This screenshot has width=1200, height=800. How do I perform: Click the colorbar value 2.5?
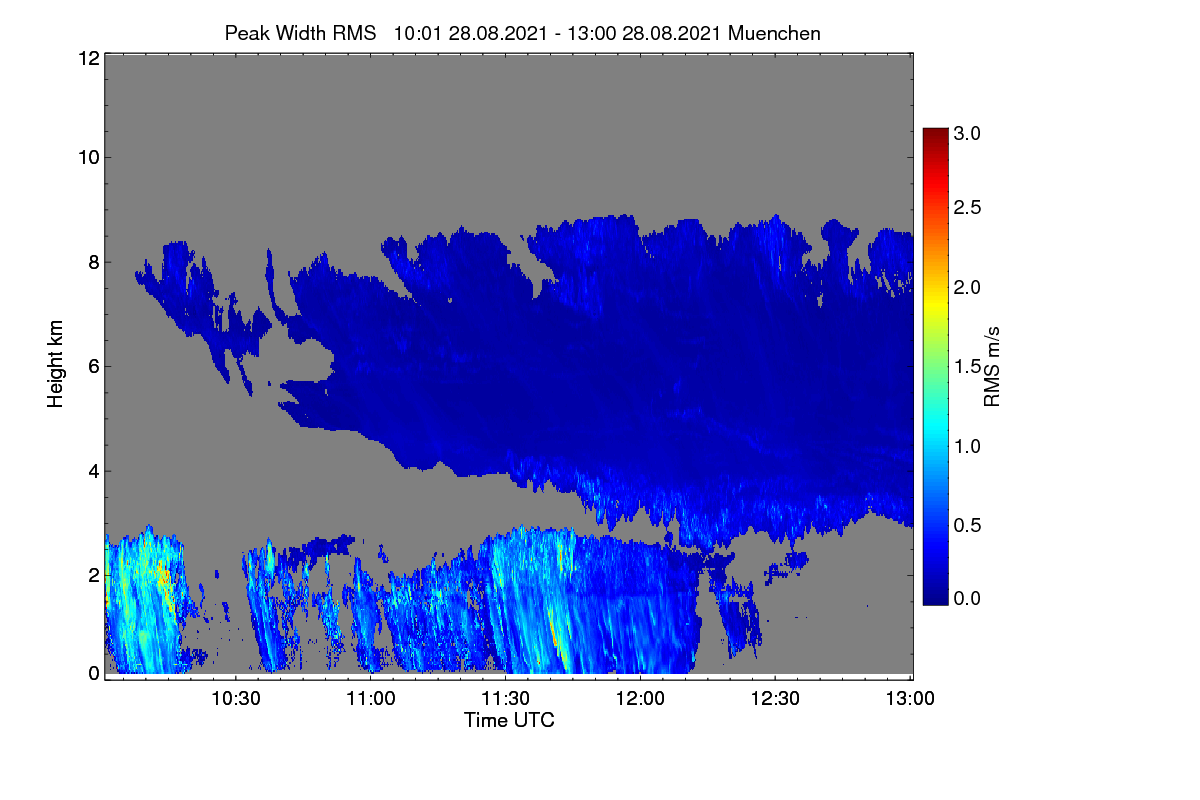click(967, 207)
